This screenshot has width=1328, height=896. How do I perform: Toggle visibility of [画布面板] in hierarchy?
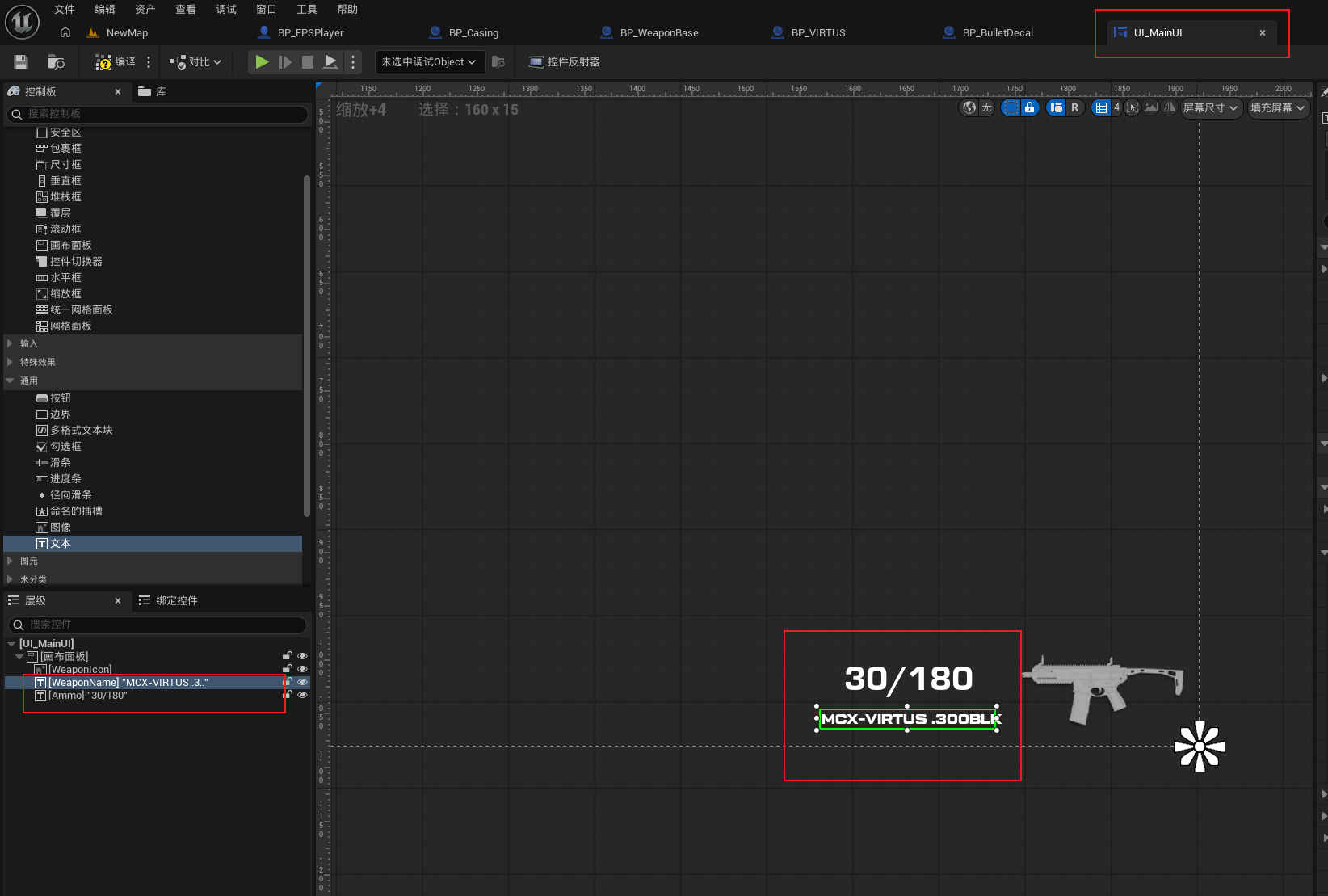302,656
